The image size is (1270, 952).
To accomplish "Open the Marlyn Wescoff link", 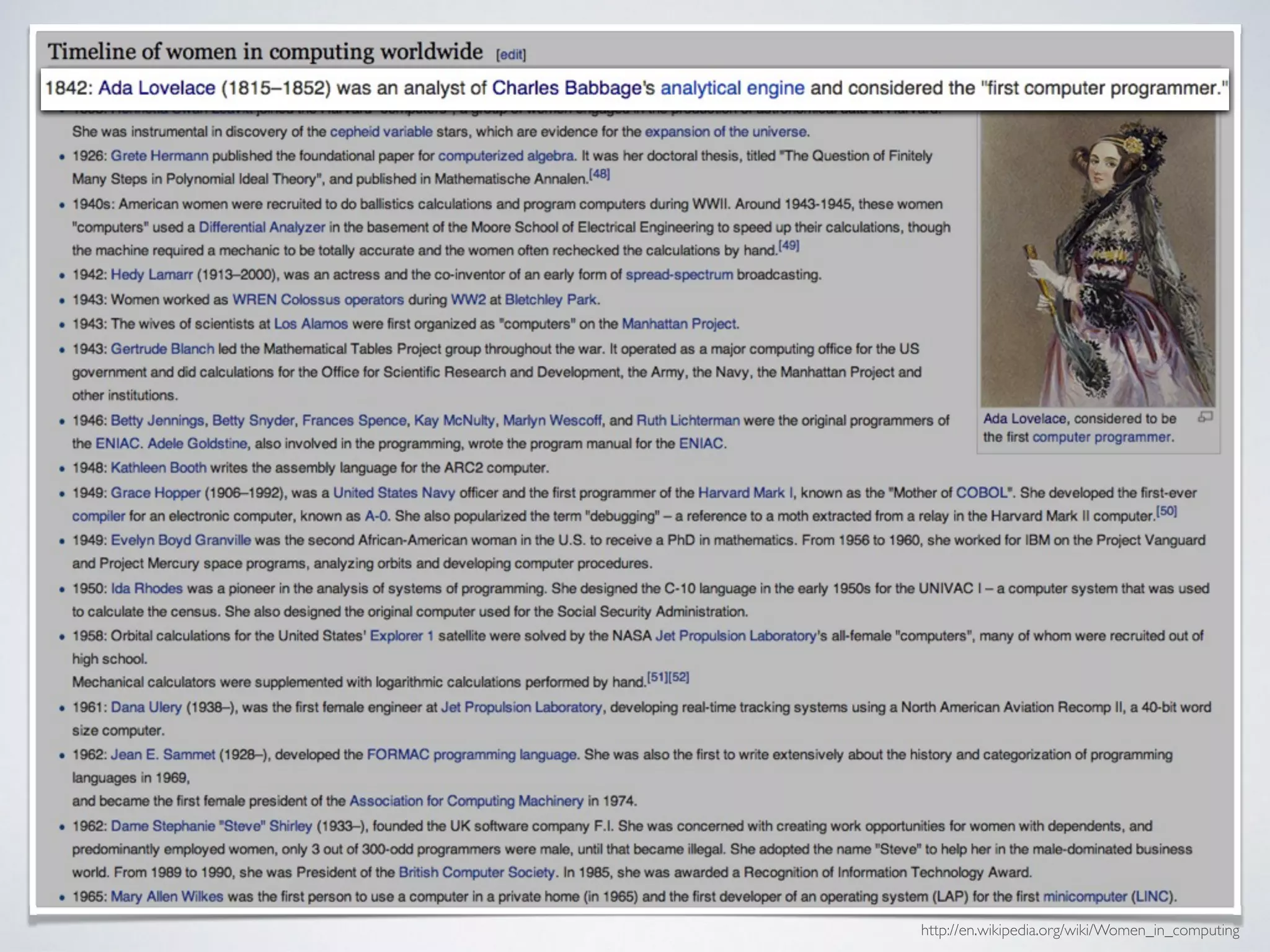I will (x=552, y=421).
